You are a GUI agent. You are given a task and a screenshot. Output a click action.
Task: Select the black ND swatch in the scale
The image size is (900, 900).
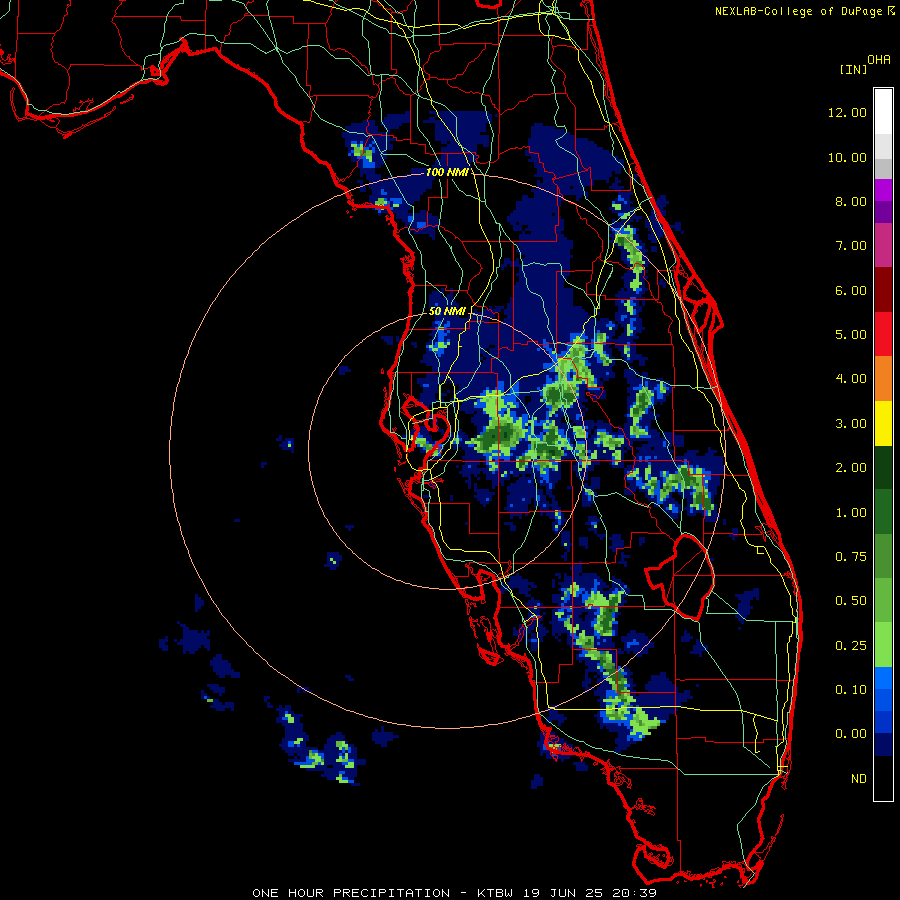click(883, 778)
